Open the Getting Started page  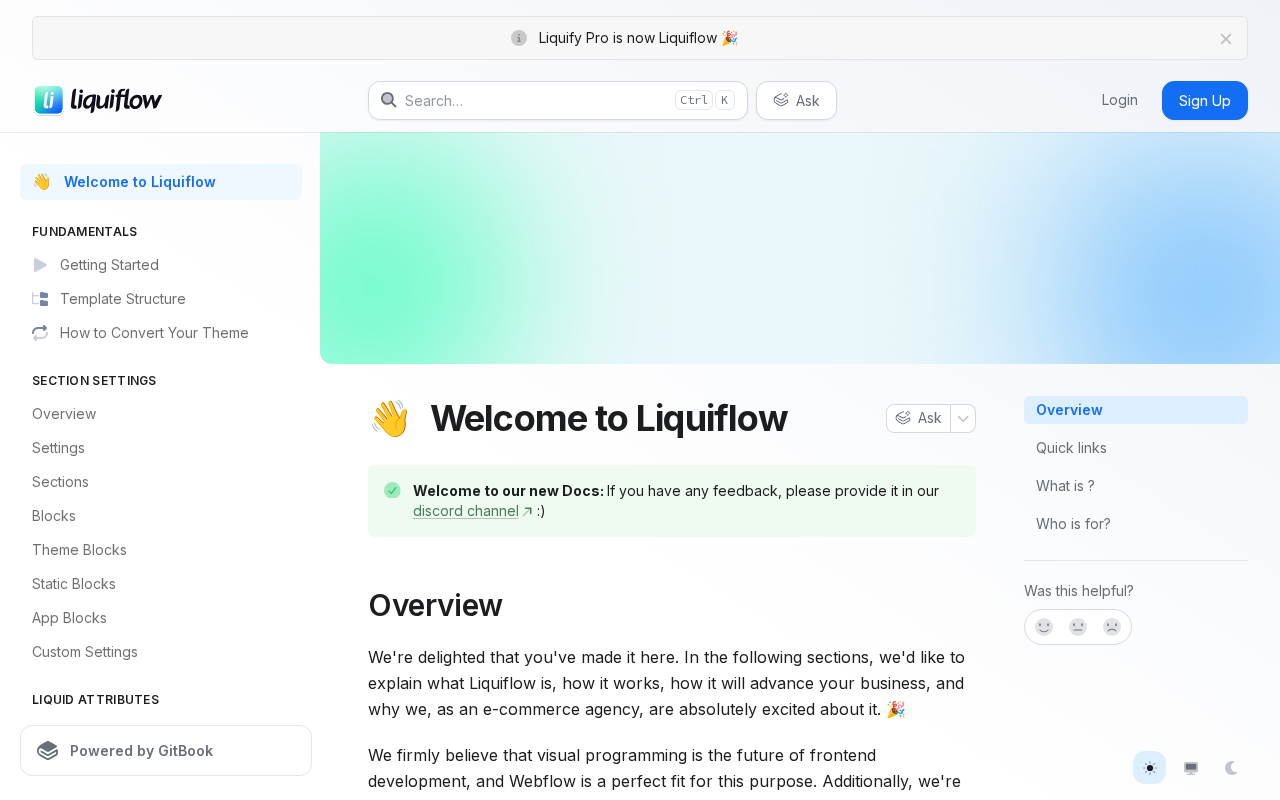pyautogui.click(x=161, y=265)
